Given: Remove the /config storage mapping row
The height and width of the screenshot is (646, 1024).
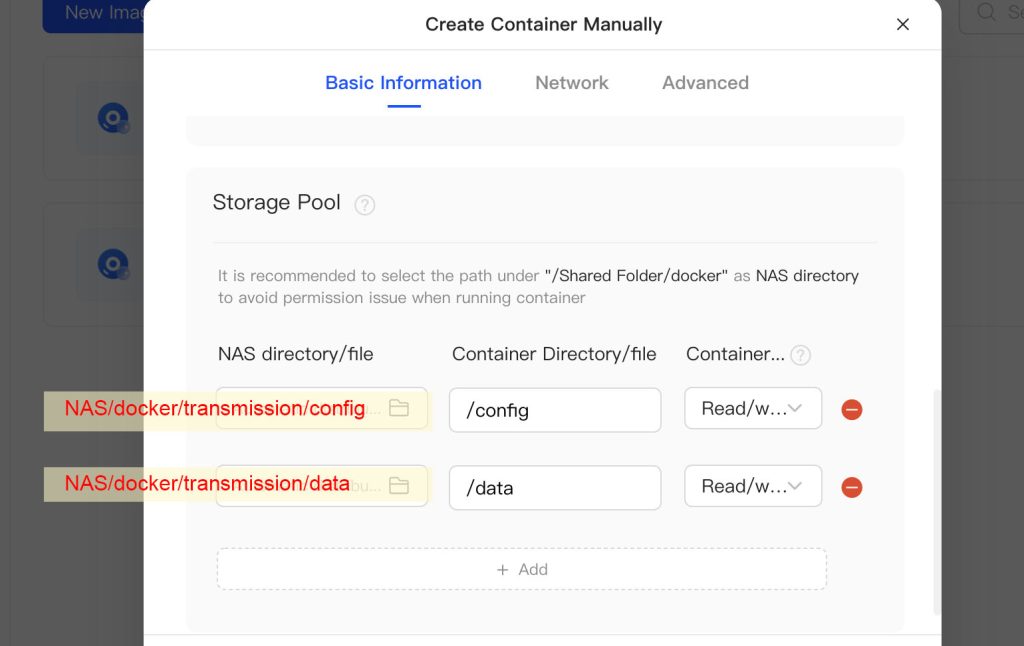Looking at the screenshot, I should (851, 410).
